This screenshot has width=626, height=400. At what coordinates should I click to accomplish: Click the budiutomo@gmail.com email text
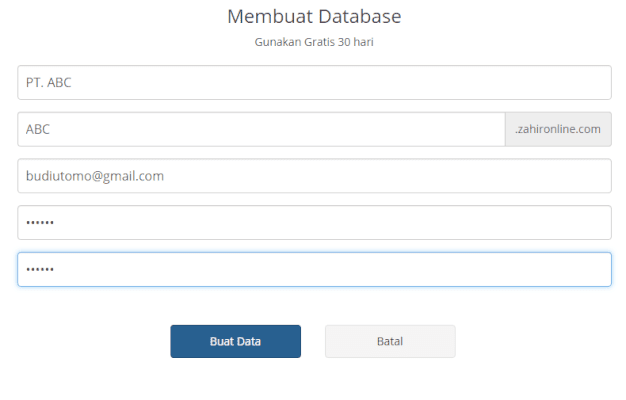coord(94,176)
